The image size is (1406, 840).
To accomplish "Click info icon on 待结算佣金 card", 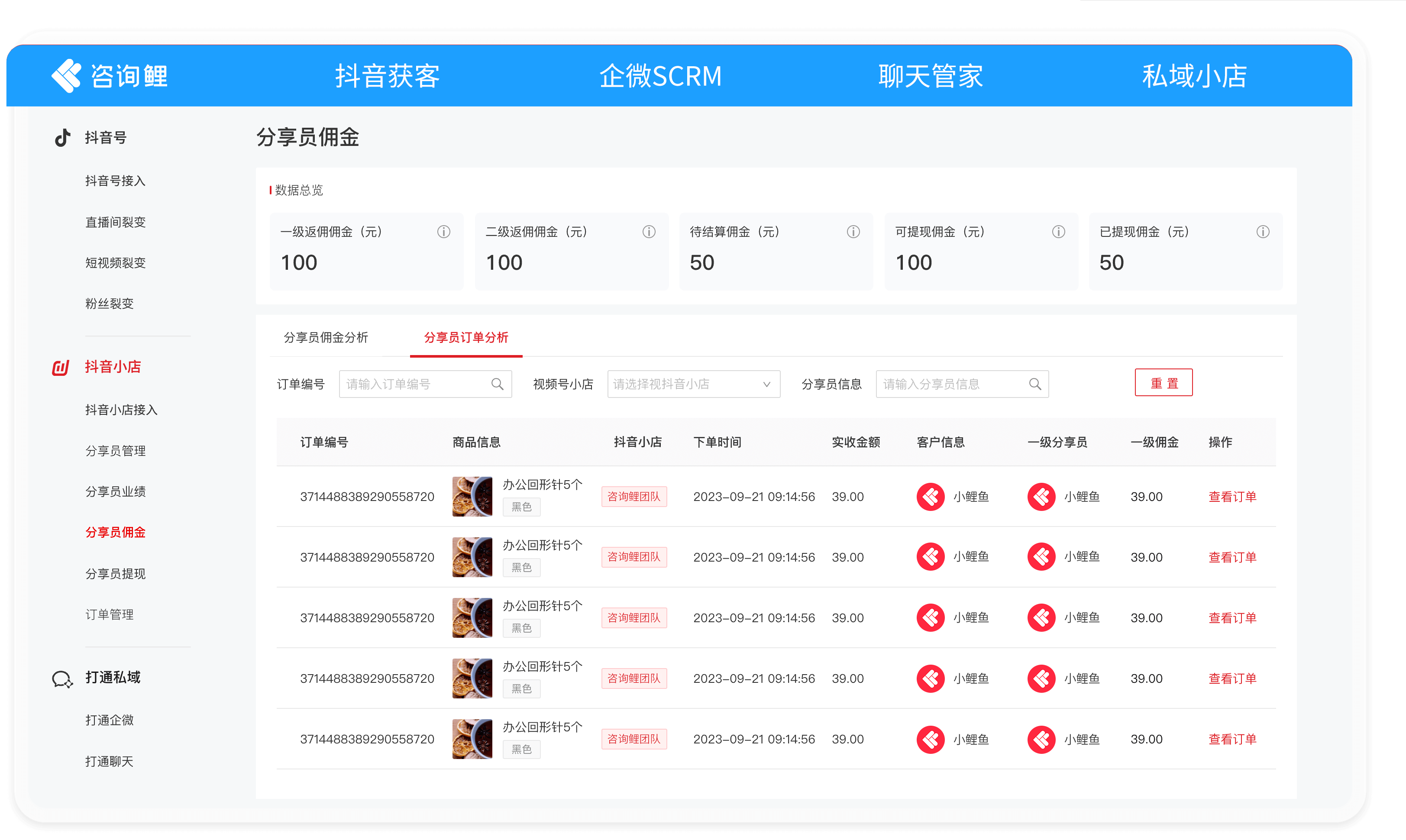I will (x=853, y=232).
